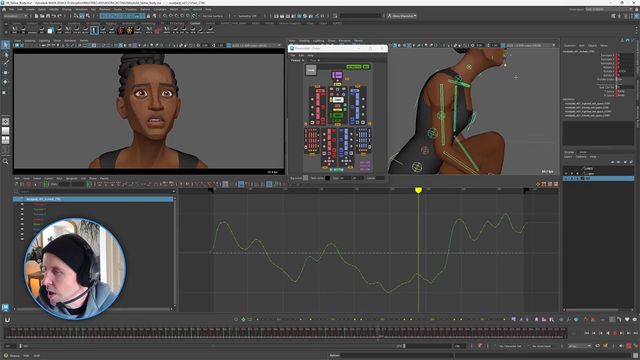The width and height of the screenshot is (640, 360).
Task: Click the grey square button in picker
Action: 311,70
